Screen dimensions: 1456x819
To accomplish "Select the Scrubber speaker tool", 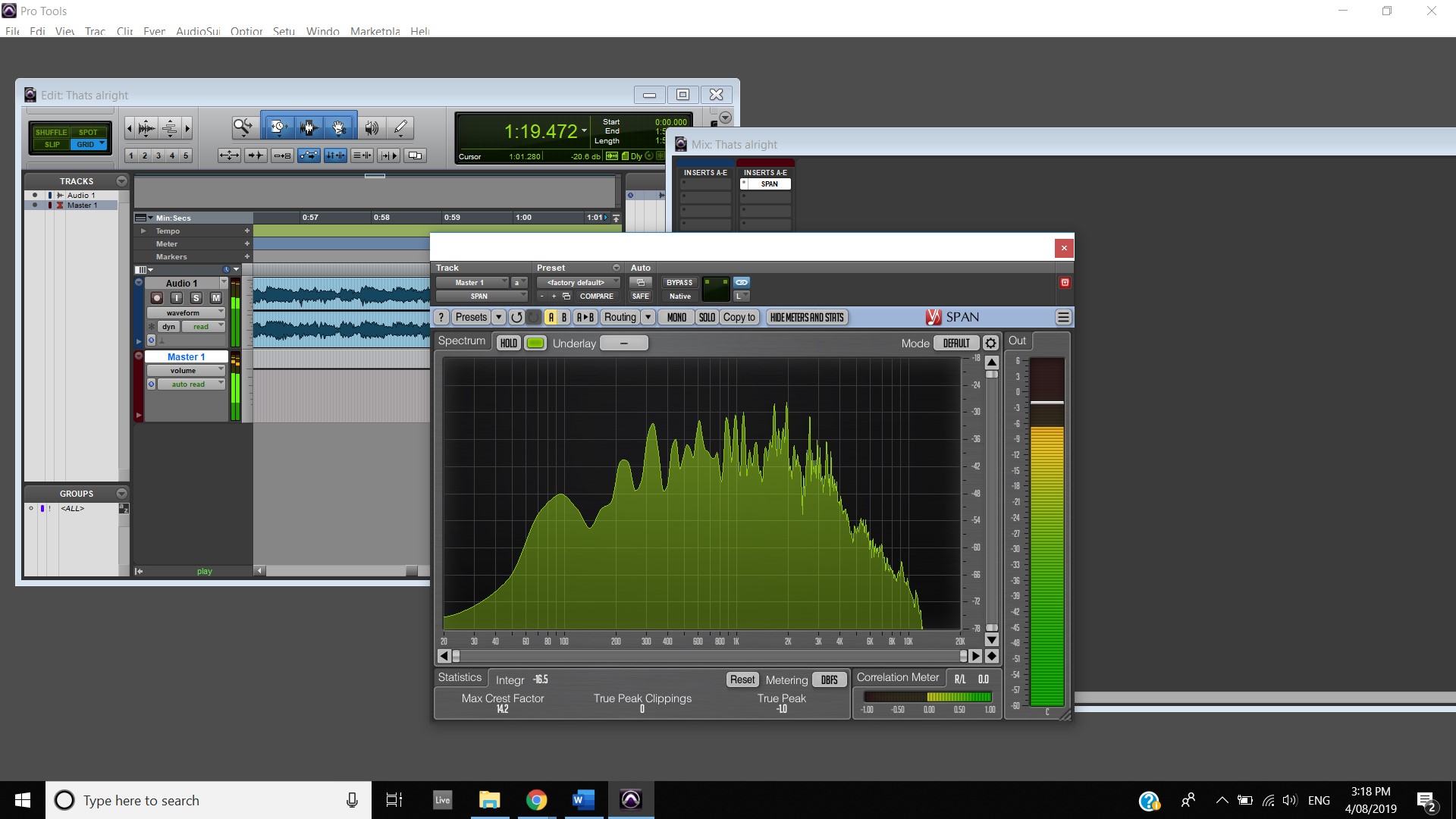I will click(x=371, y=127).
